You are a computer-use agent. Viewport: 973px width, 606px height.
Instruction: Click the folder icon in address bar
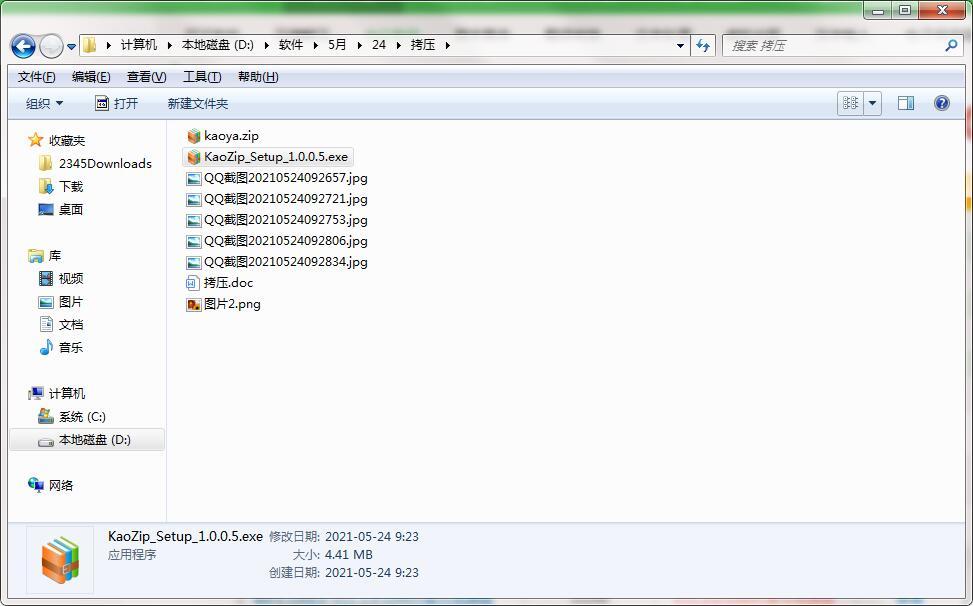(x=90, y=45)
